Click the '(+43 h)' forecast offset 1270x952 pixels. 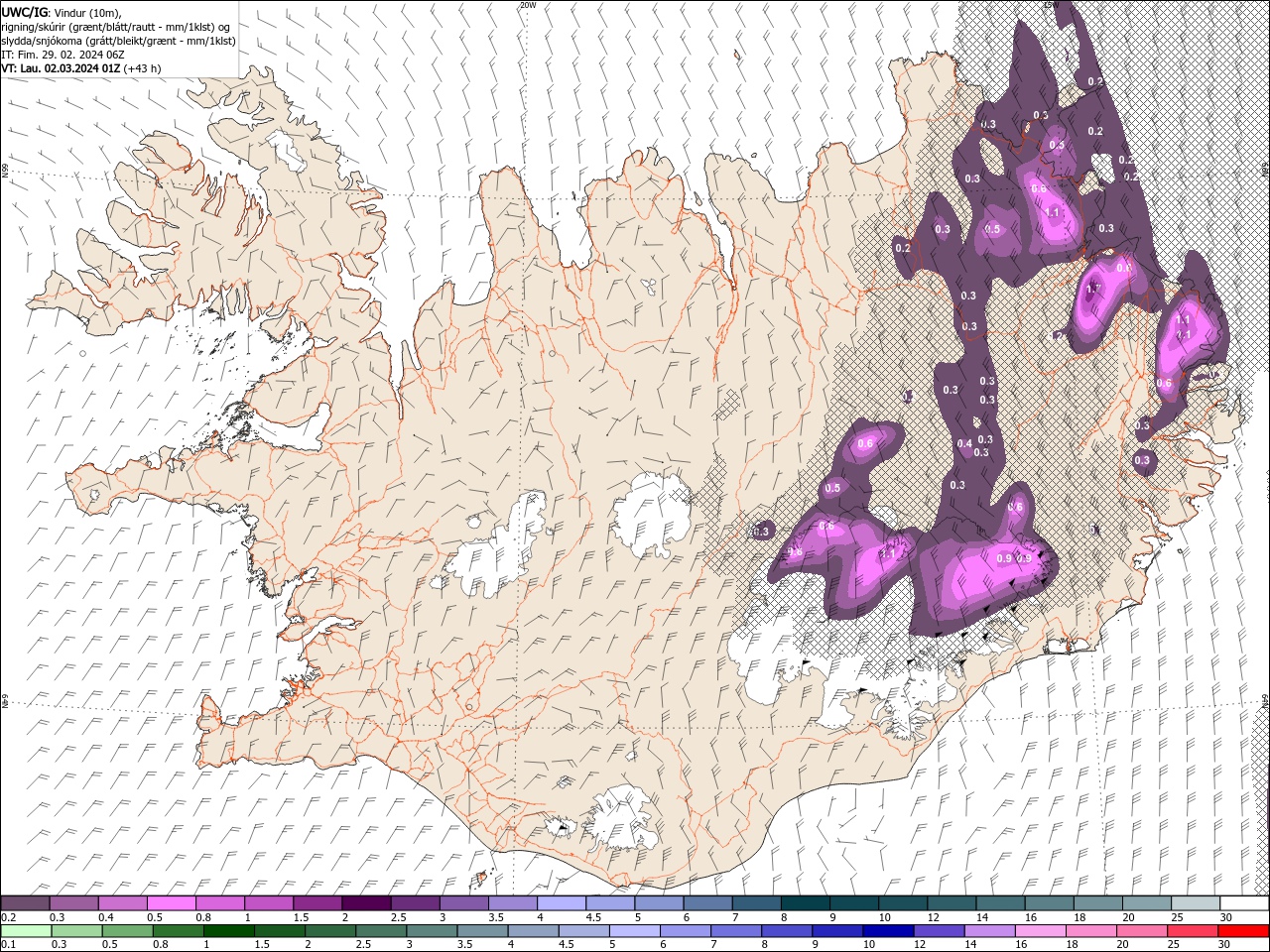pyautogui.click(x=143, y=68)
